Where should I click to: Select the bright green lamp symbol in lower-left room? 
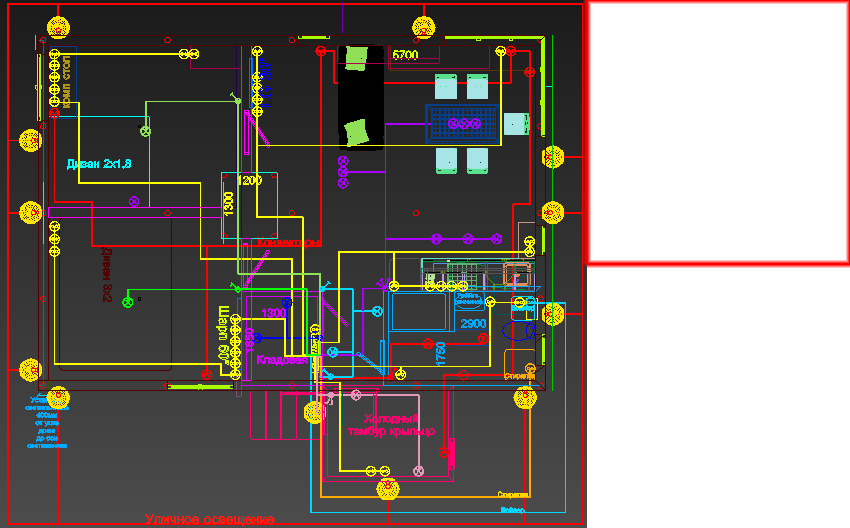coord(128,301)
